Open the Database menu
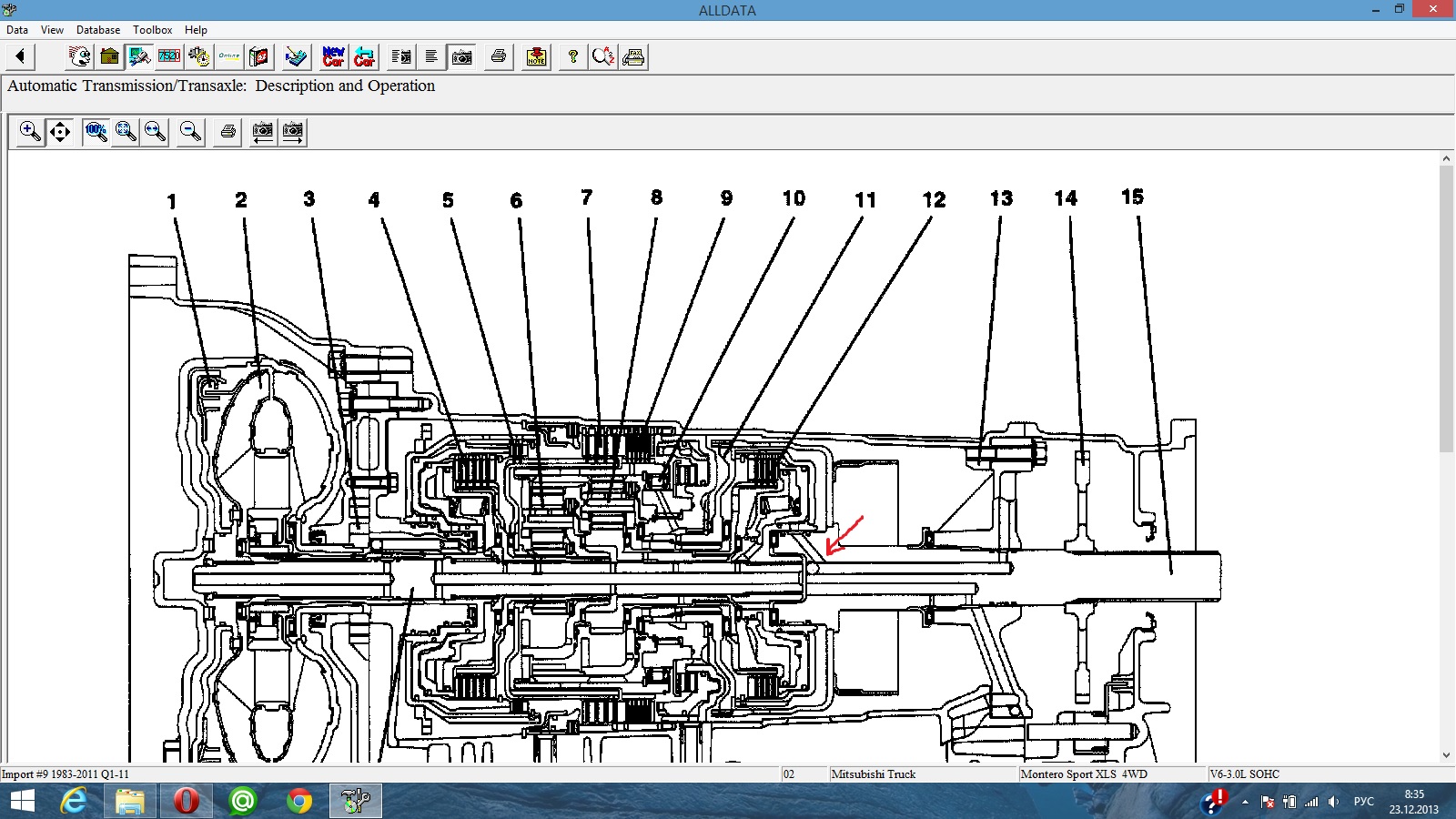 [98, 30]
